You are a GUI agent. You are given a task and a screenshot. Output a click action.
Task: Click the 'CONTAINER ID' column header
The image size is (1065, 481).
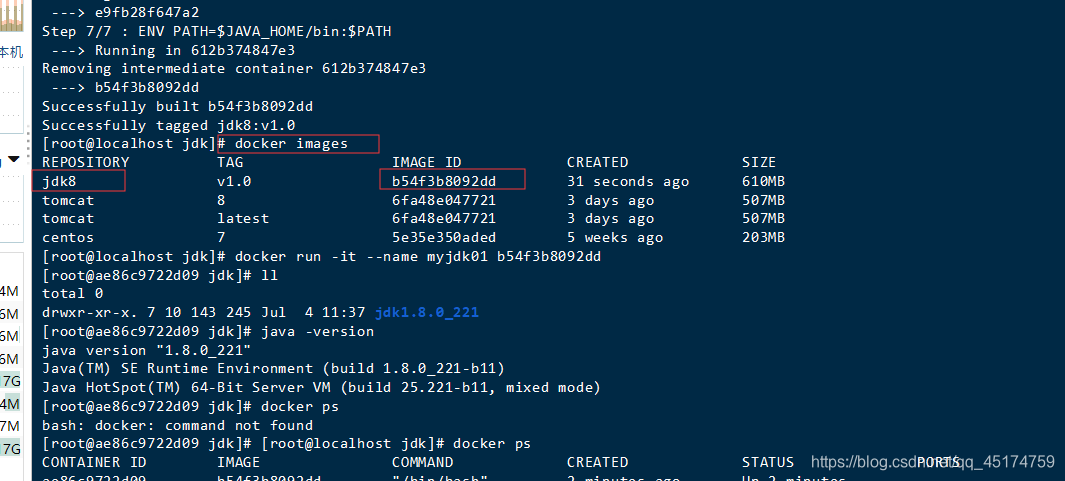click(94, 463)
